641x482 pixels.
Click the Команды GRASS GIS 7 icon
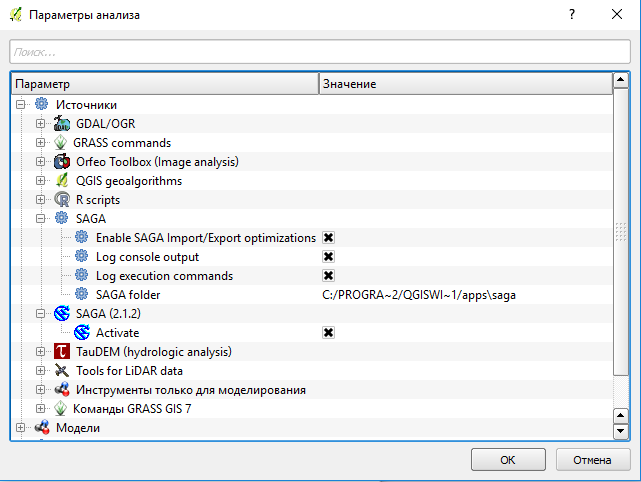61,408
